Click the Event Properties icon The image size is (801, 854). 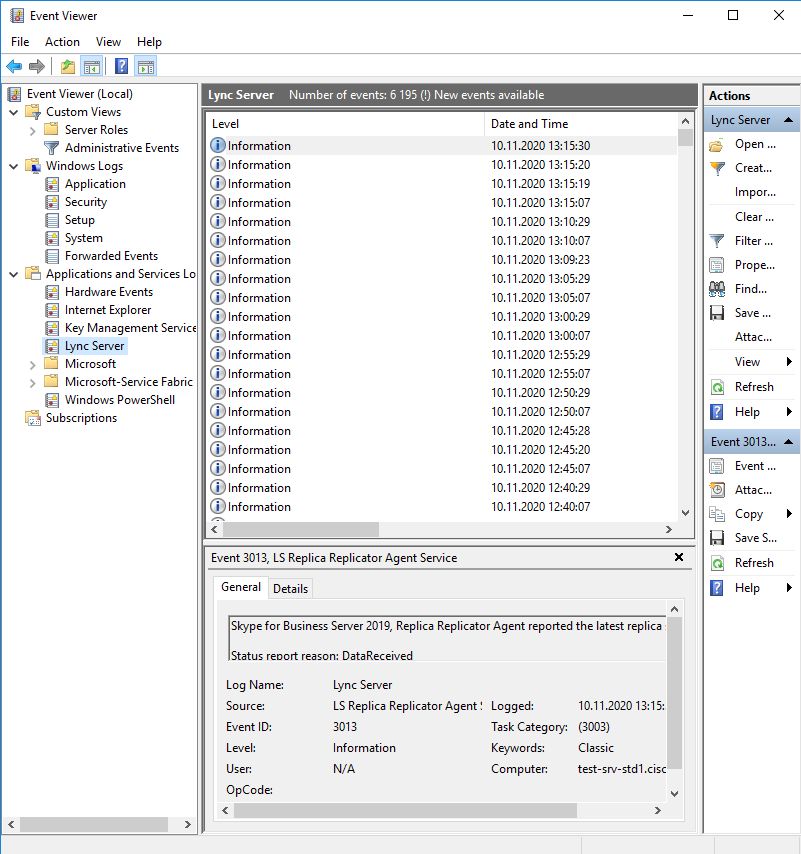(x=717, y=466)
